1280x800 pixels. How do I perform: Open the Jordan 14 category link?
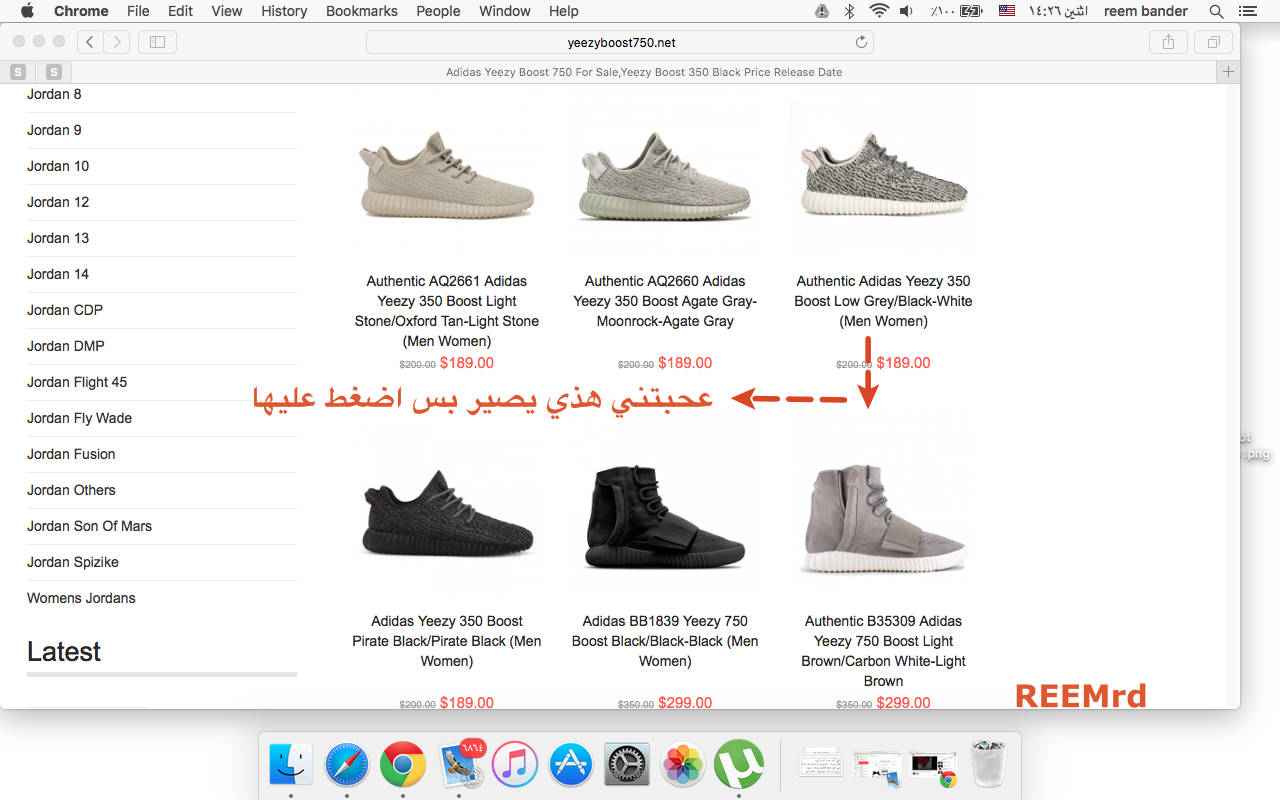pos(58,274)
